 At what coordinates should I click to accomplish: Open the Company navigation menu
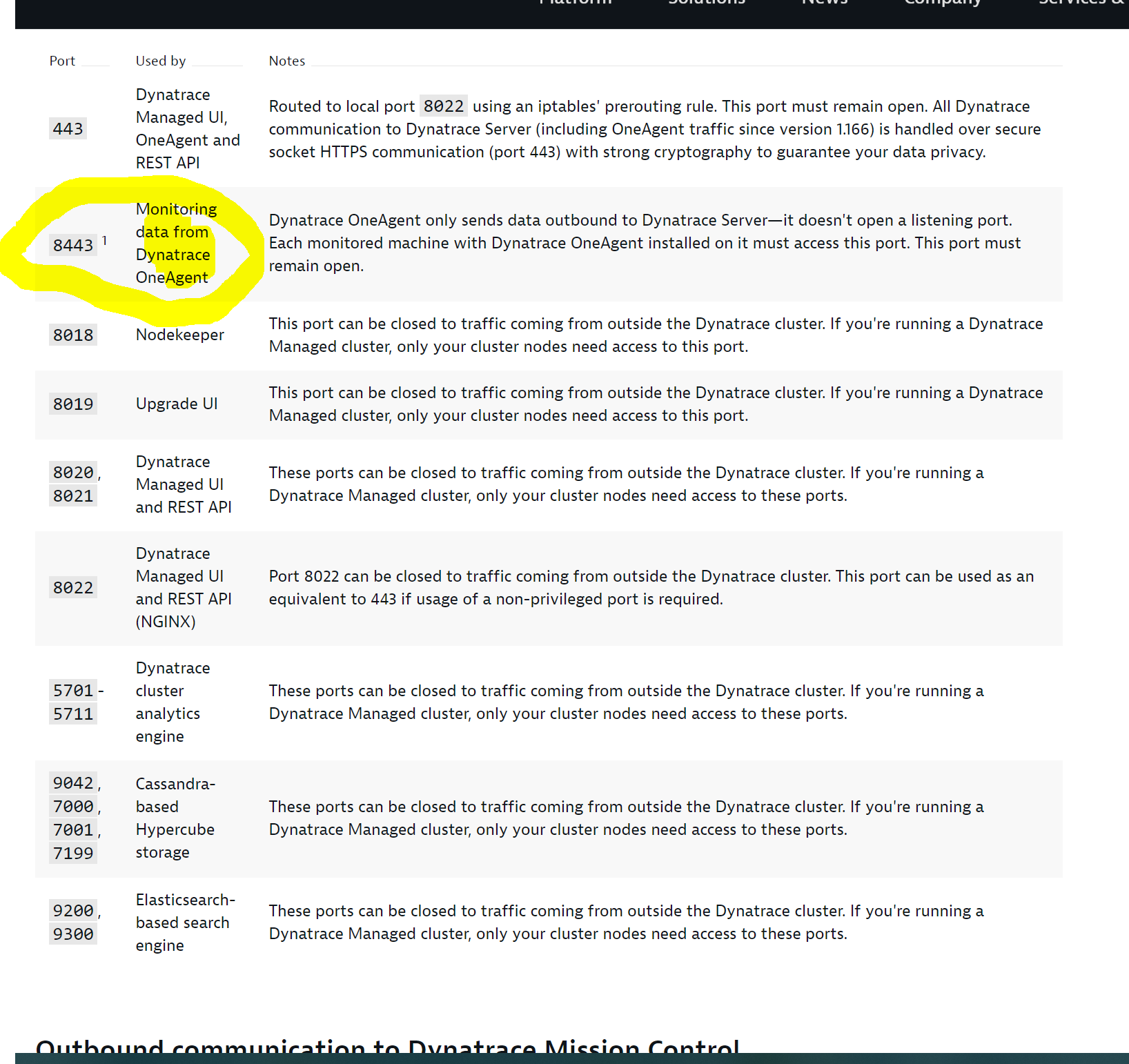(943, 2)
